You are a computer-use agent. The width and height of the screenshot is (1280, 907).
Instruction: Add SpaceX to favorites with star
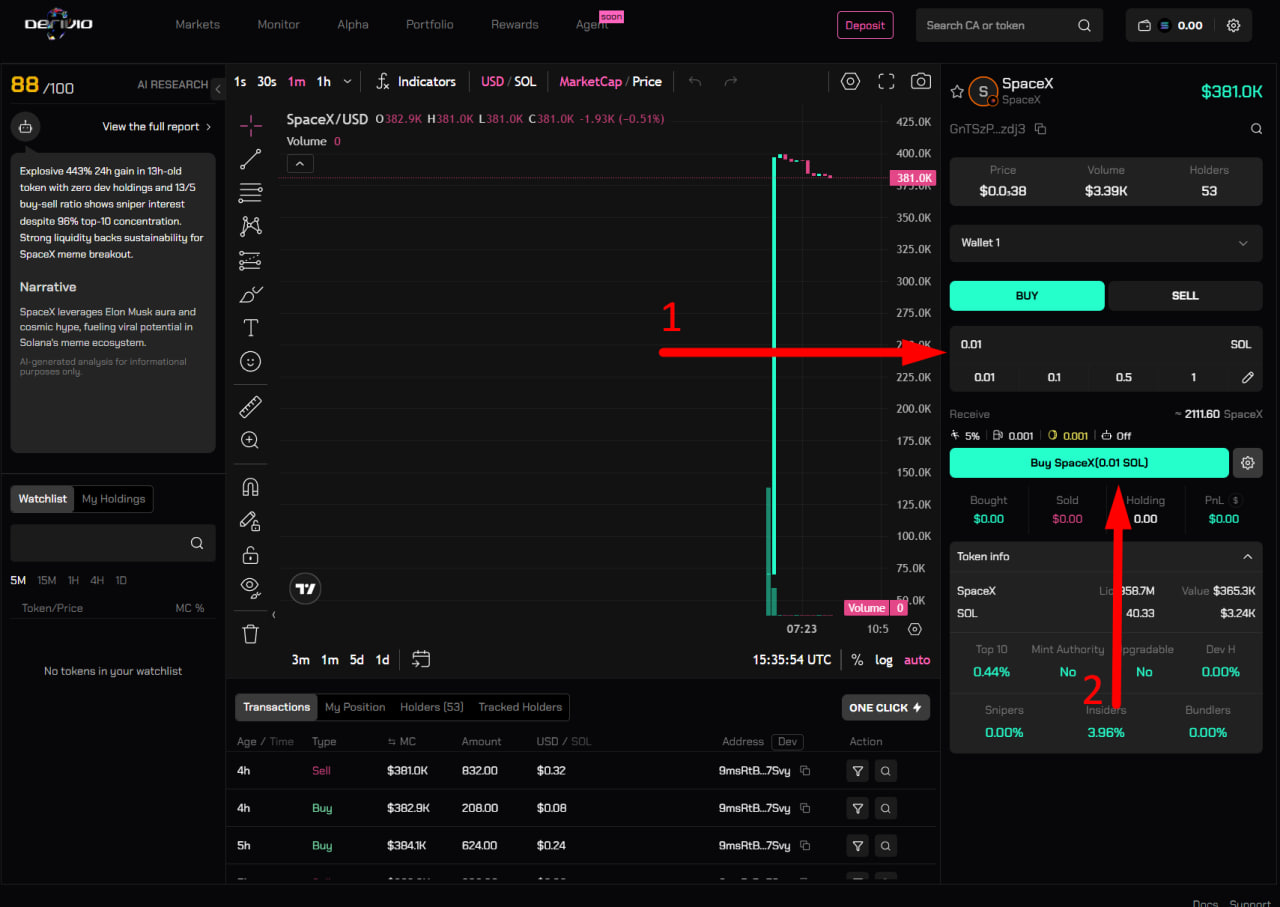957,92
